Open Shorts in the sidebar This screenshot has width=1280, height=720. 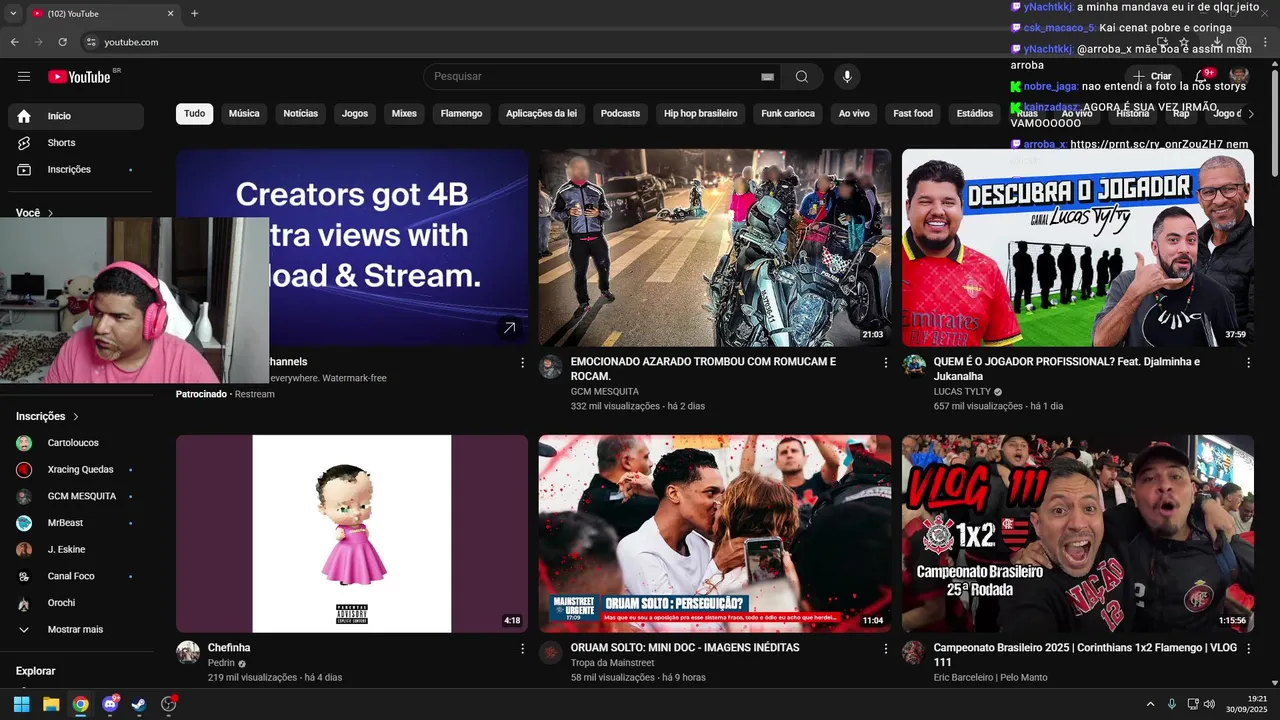[76, 143]
